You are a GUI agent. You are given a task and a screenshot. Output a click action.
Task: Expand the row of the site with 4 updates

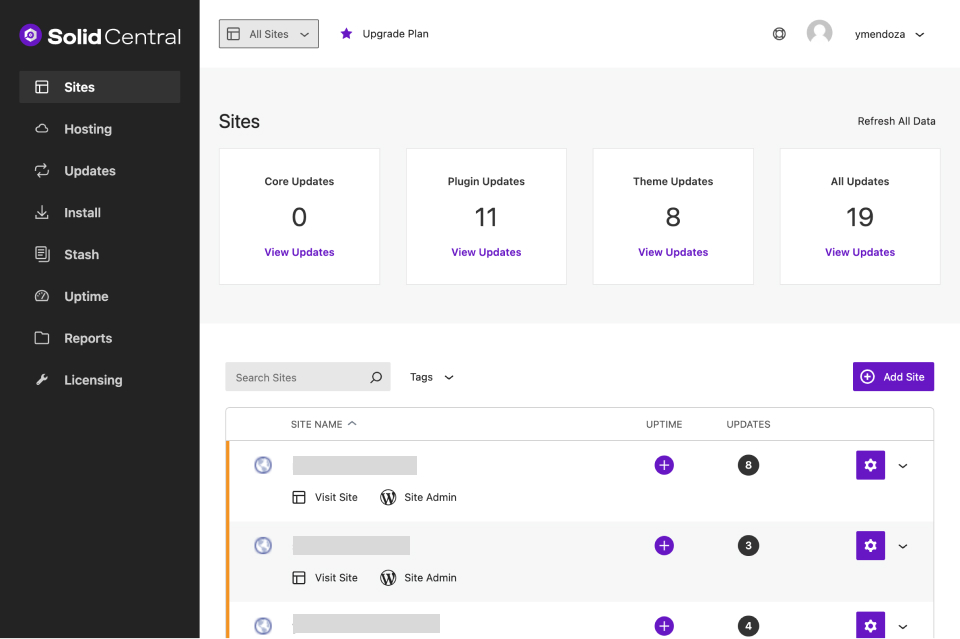[902, 626]
